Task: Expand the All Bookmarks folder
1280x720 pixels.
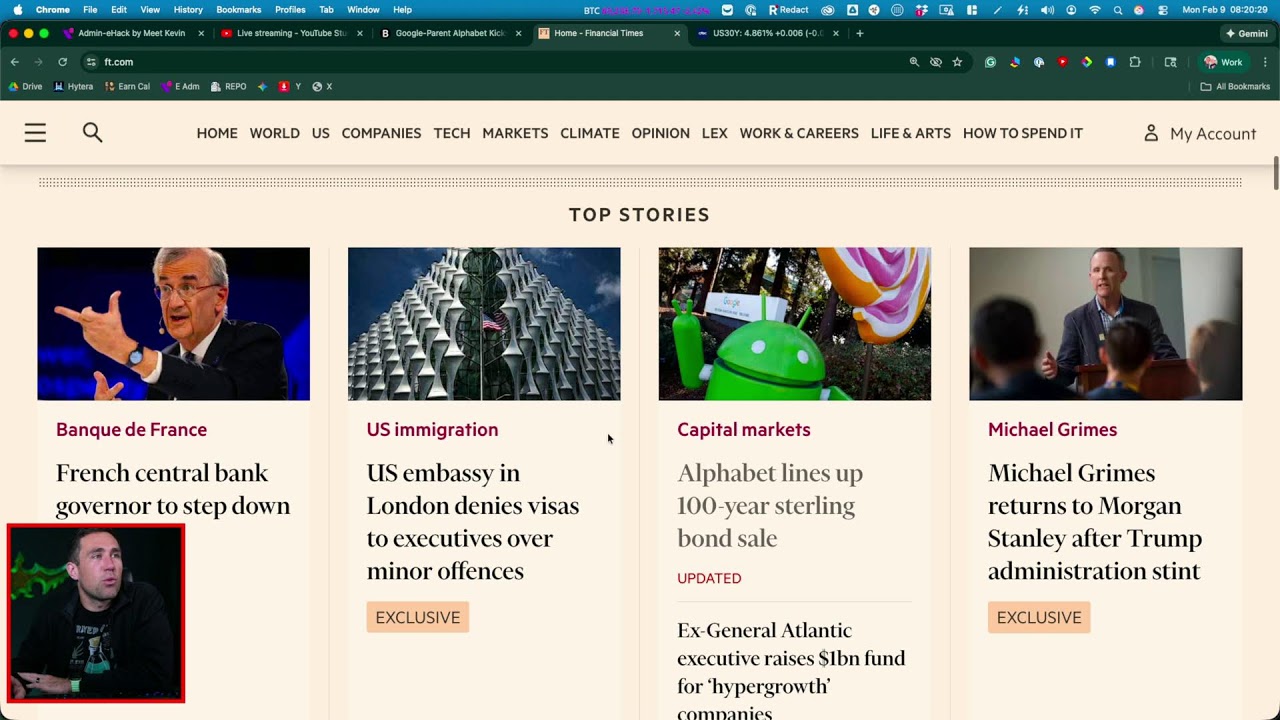Action: pyautogui.click(x=1235, y=87)
